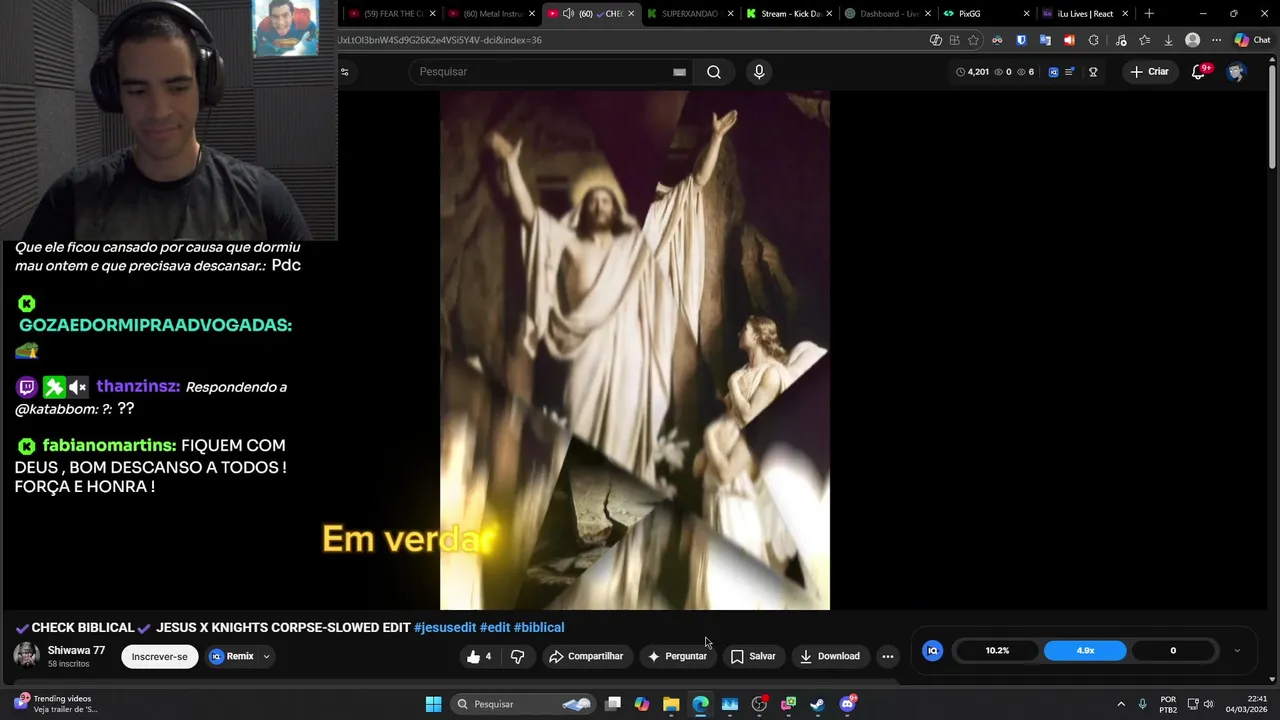Viewport: 1280px width, 720px height.
Task: Click the Perguntar ask button
Action: 677,657
